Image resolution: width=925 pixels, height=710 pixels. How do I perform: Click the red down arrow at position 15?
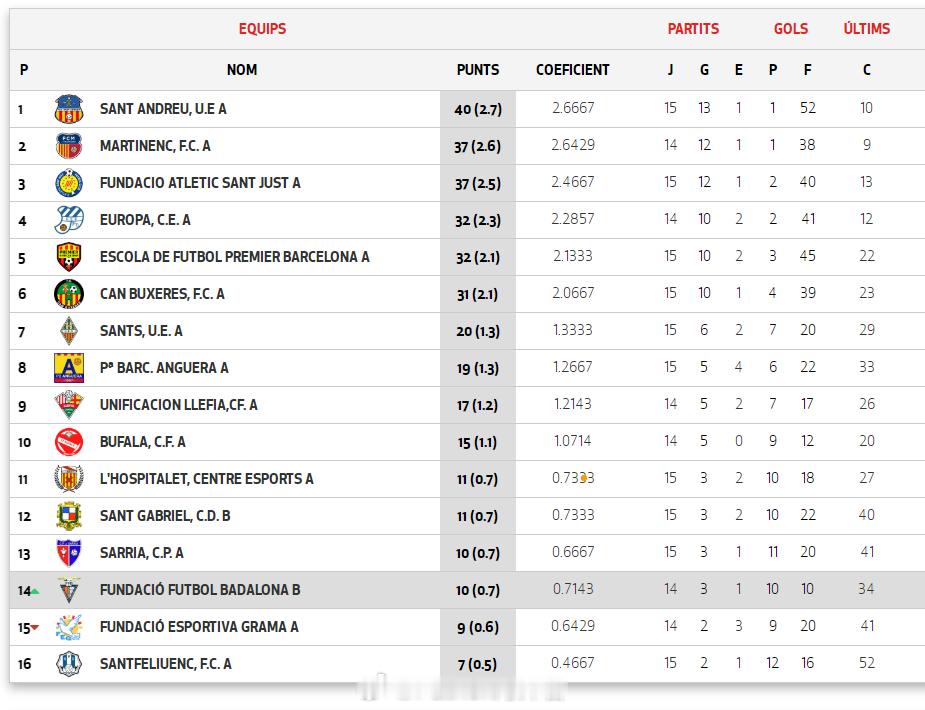[x=35, y=627]
